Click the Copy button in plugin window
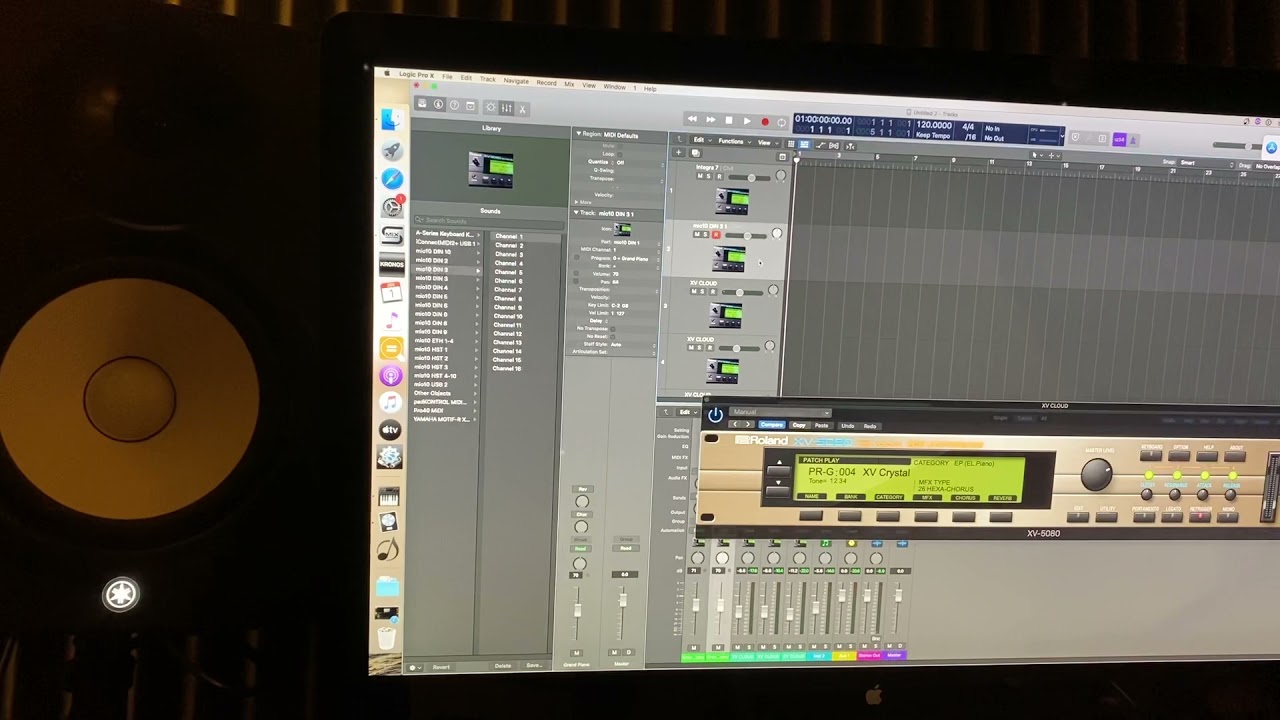The height and width of the screenshot is (720, 1280). point(799,425)
